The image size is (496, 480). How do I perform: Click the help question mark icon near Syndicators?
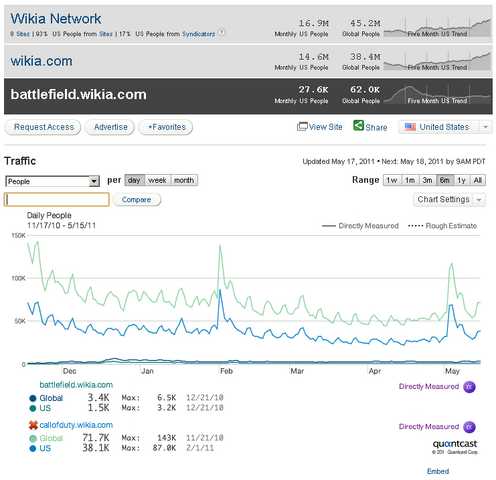click(221, 33)
